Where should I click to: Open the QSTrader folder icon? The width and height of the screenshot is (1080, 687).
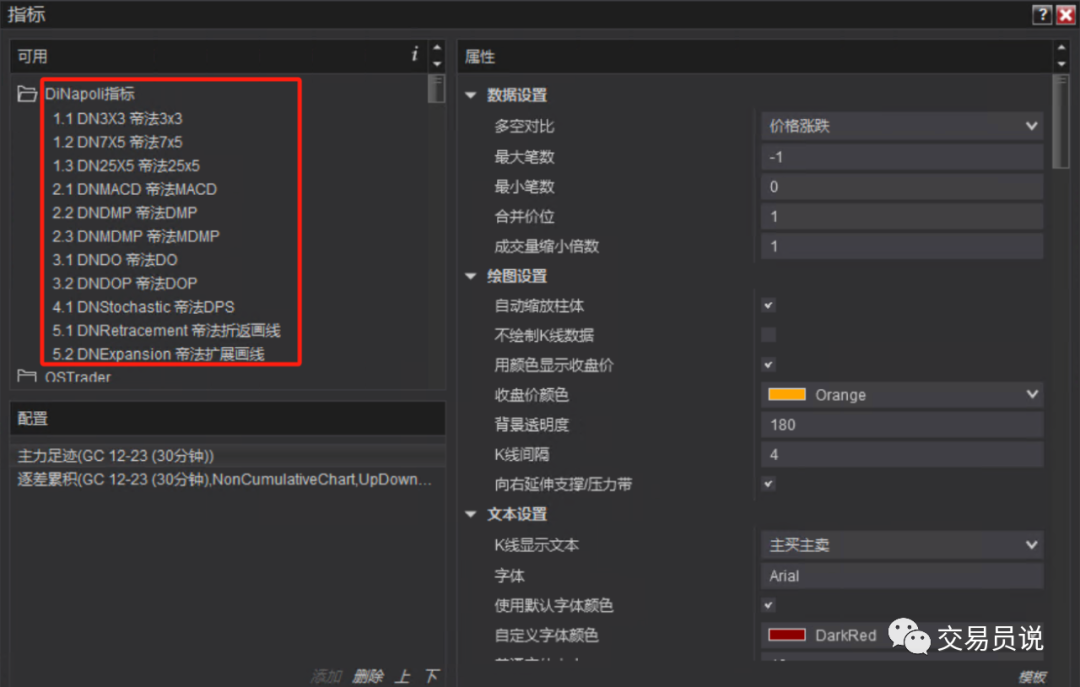pos(26,378)
